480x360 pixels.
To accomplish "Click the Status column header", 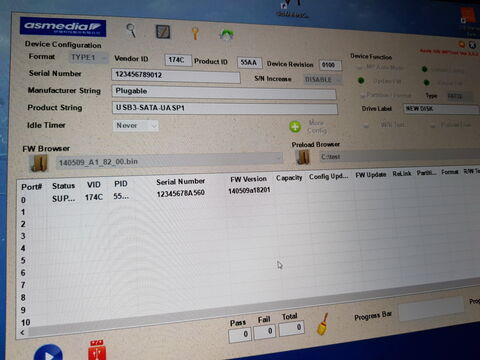I will [63, 186].
